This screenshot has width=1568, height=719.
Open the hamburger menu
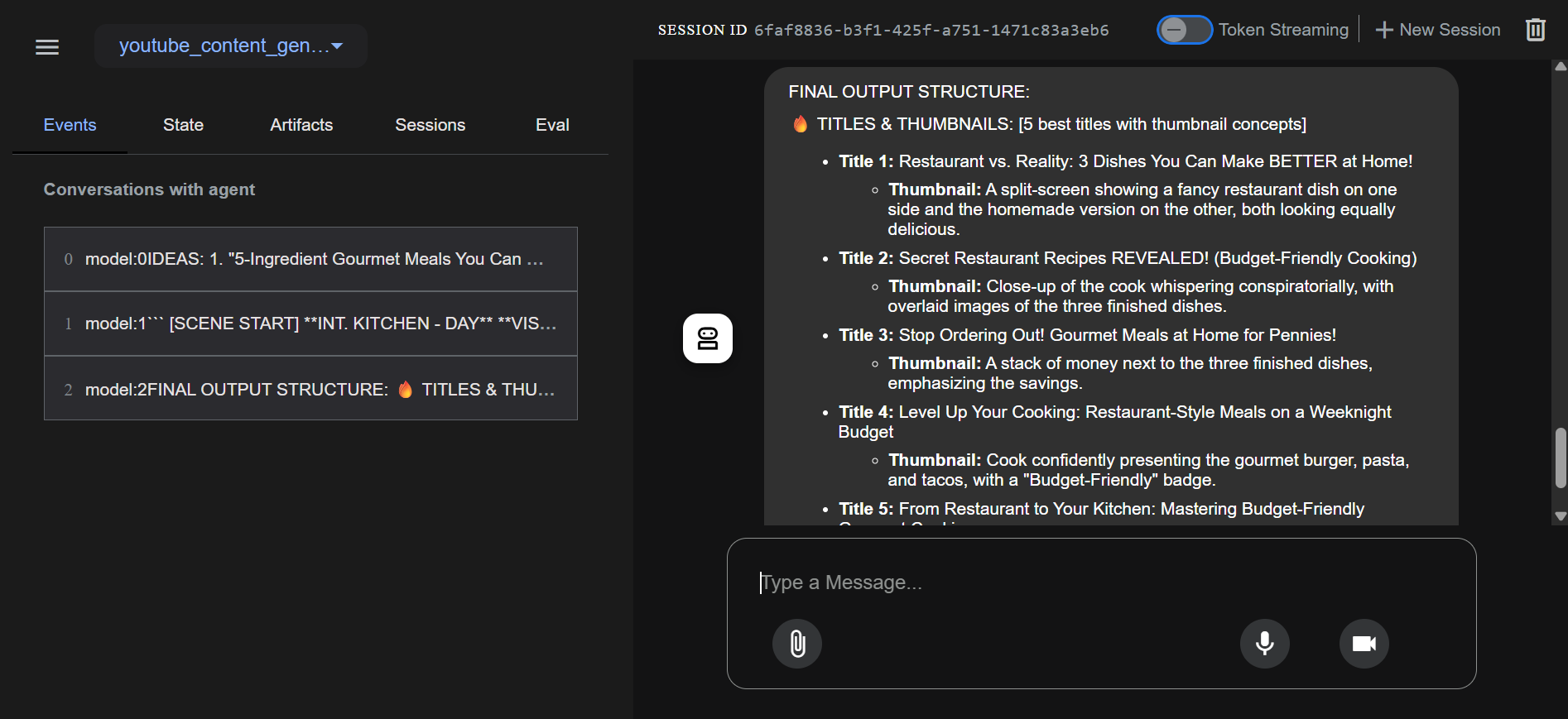pyautogui.click(x=47, y=47)
